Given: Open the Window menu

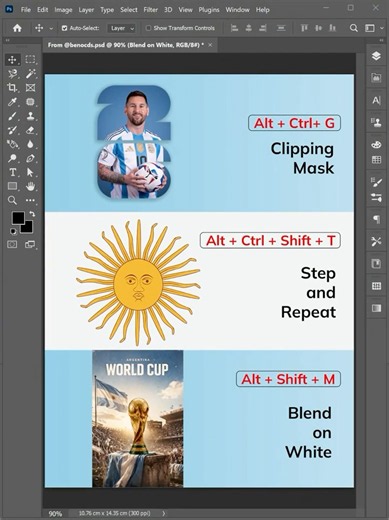Looking at the screenshot, I should [237, 10].
